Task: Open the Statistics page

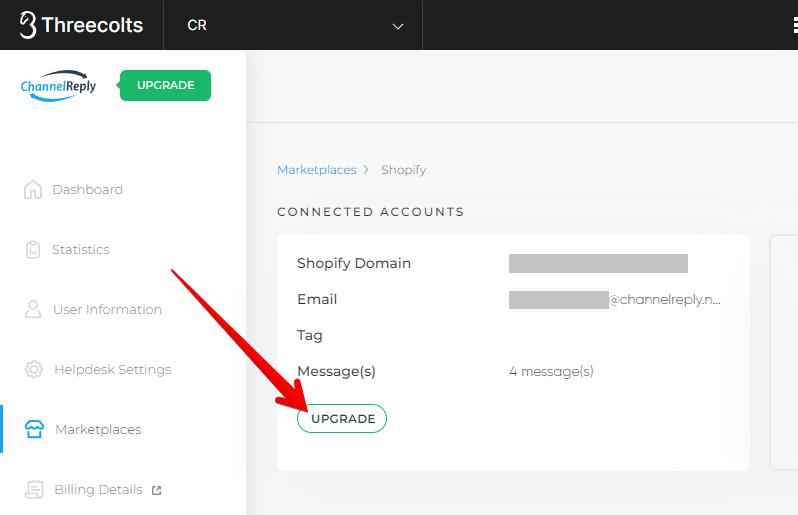Action: coord(80,249)
